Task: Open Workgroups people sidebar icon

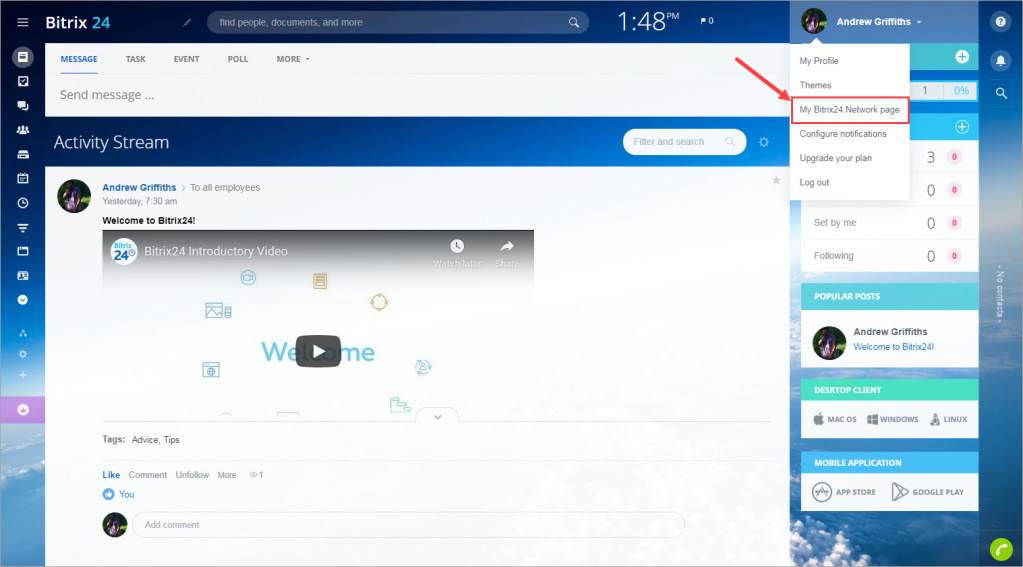Action: [x=23, y=130]
